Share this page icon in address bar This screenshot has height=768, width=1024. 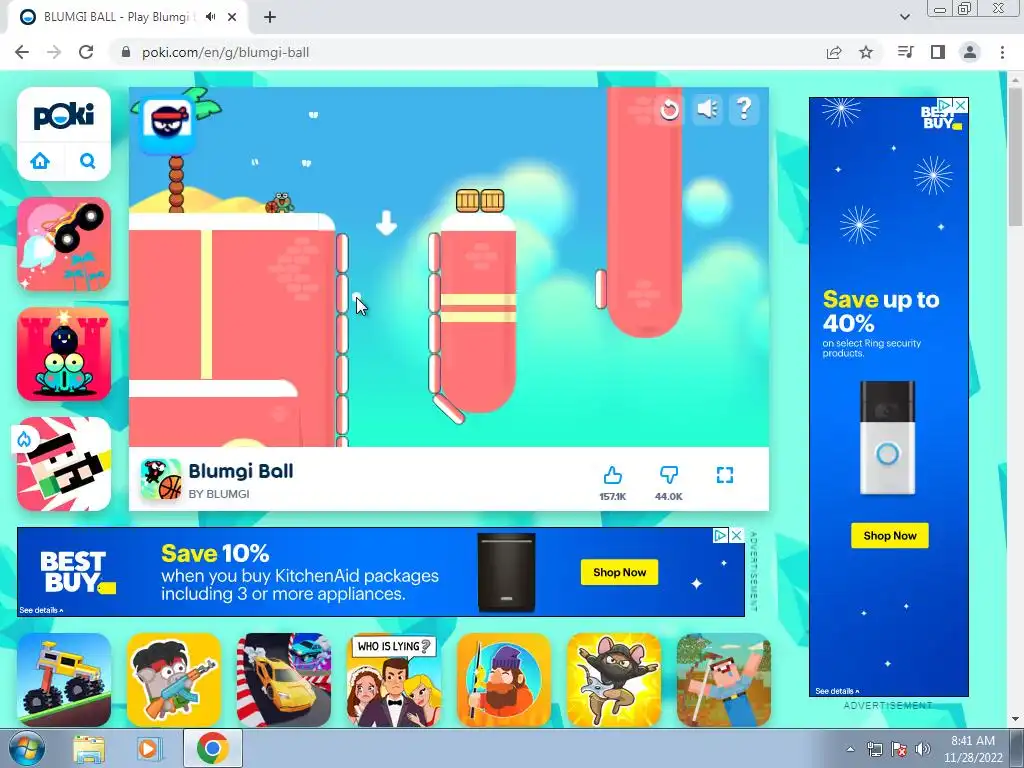click(834, 52)
